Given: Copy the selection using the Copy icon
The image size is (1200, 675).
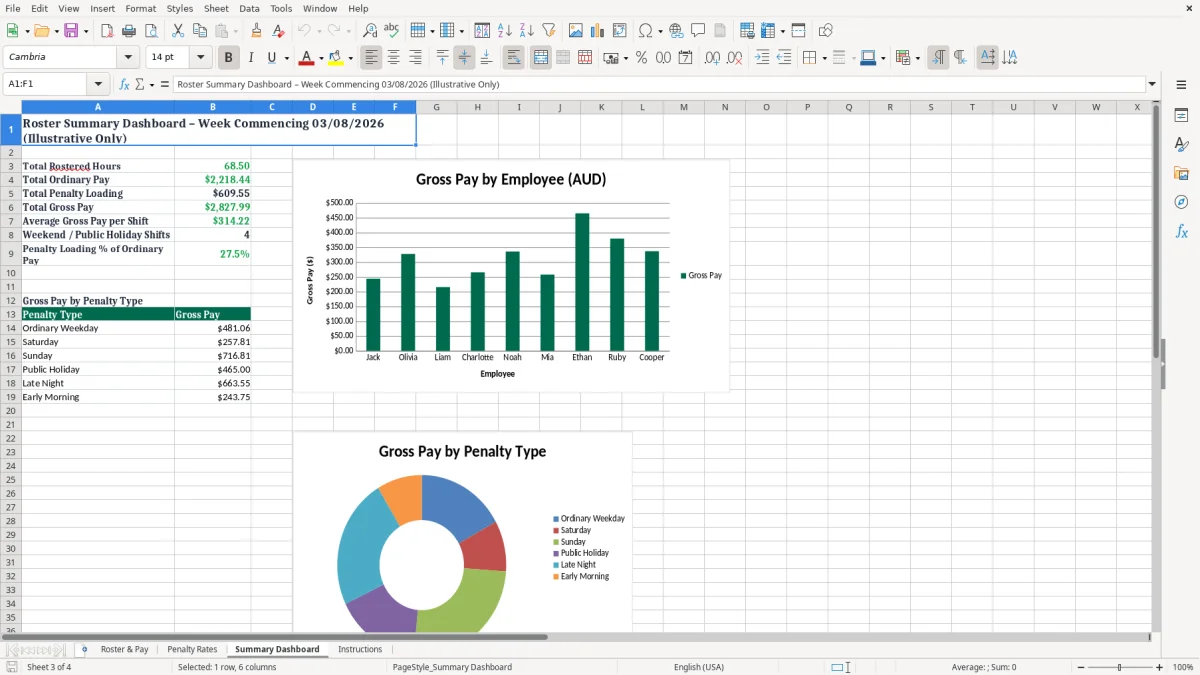Looking at the screenshot, I should coord(200,31).
